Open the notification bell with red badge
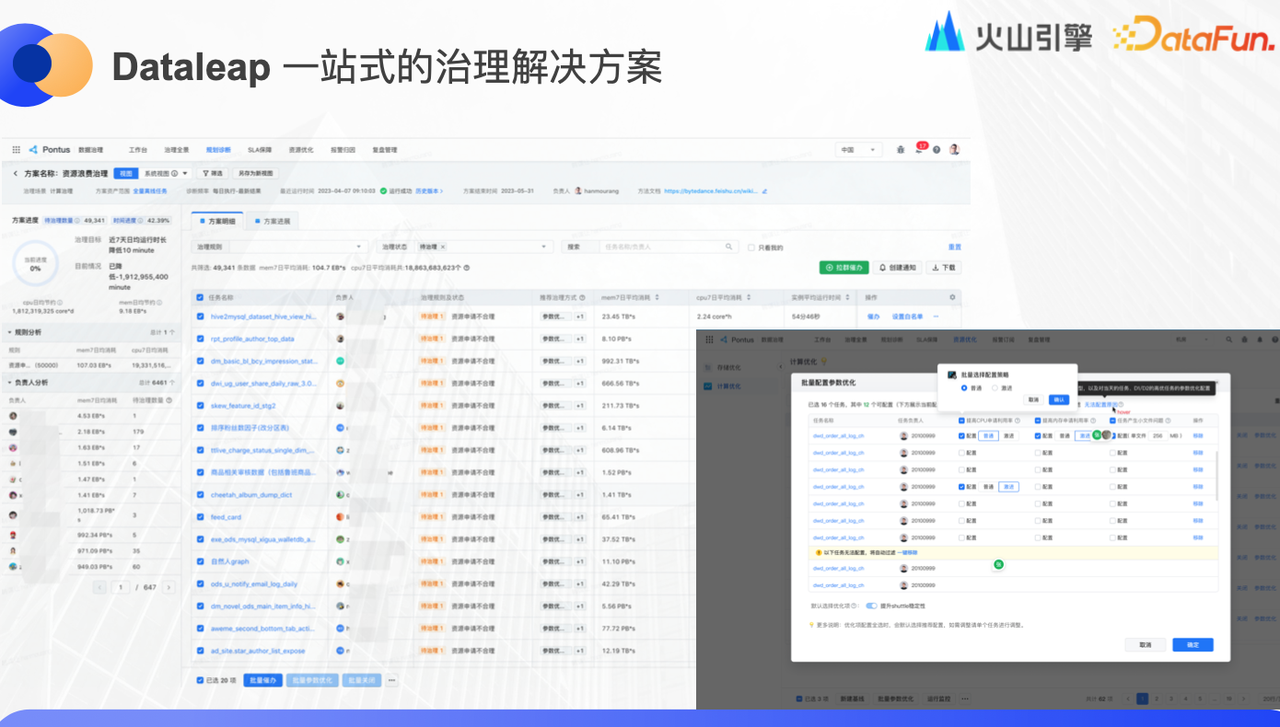This screenshot has width=1280, height=727. point(920,149)
